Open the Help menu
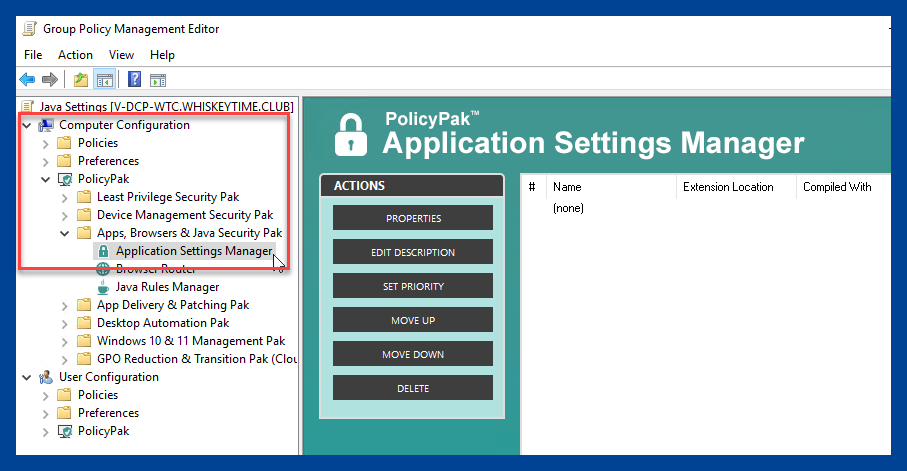907x471 pixels. click(162, 55)
